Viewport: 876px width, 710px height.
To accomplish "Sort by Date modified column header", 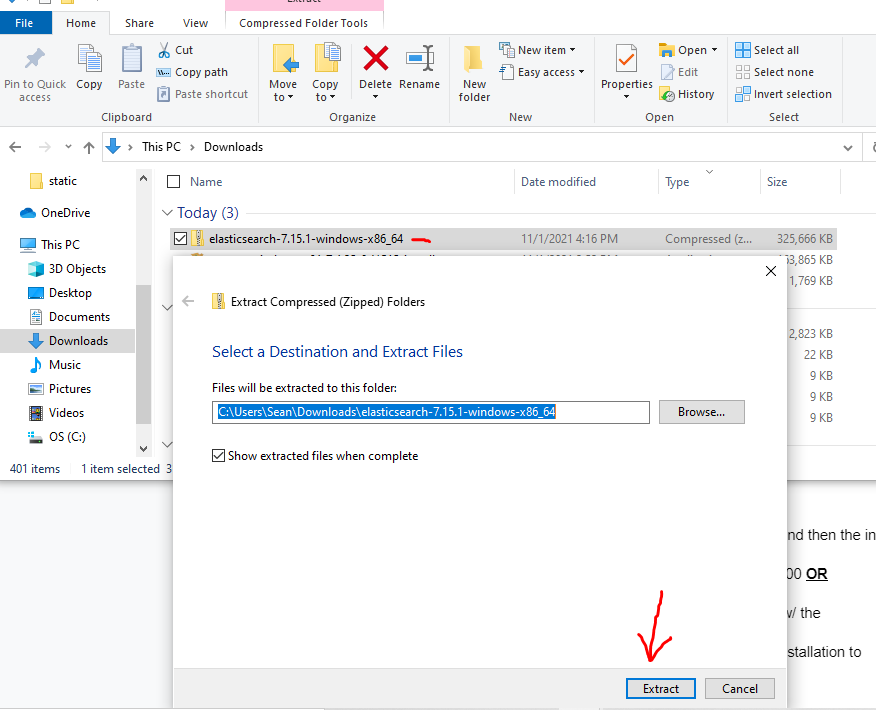I will (559, 182).
